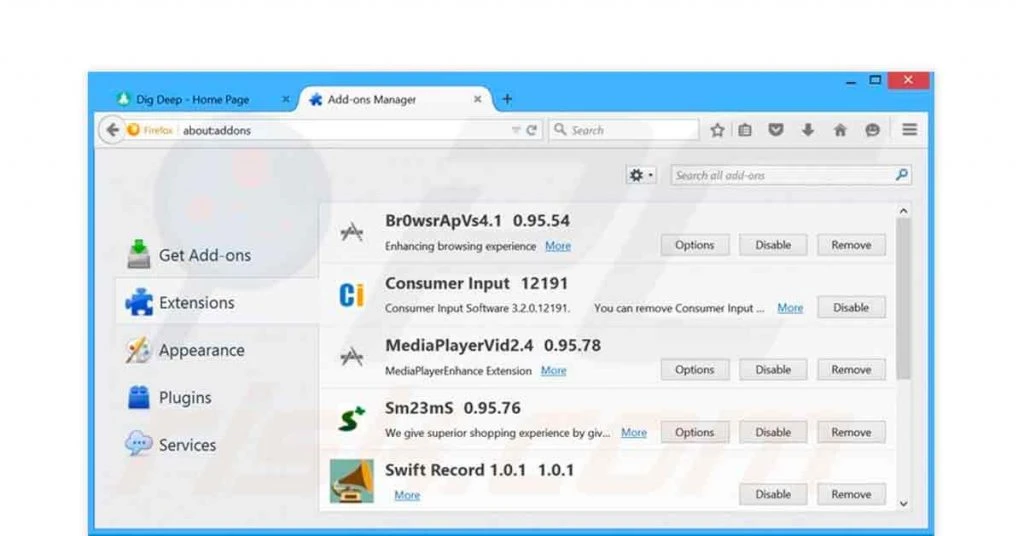Close the Add-ons Manager tab
This screenshot has height=536, width=1024.
pos(477,99)
